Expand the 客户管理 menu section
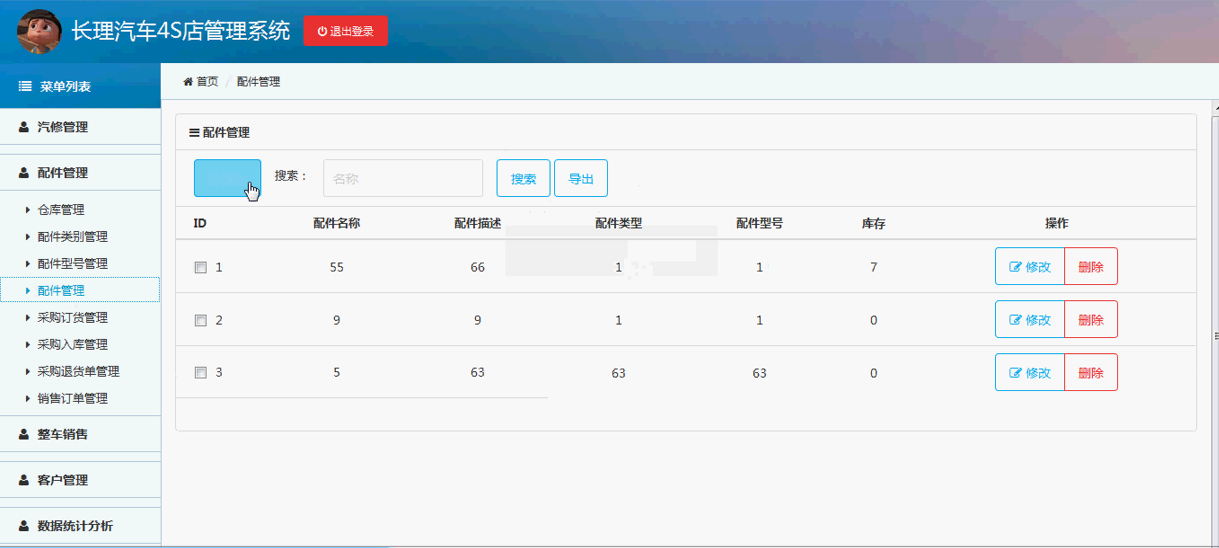The image size is (1219, 548). pos(80,480)
